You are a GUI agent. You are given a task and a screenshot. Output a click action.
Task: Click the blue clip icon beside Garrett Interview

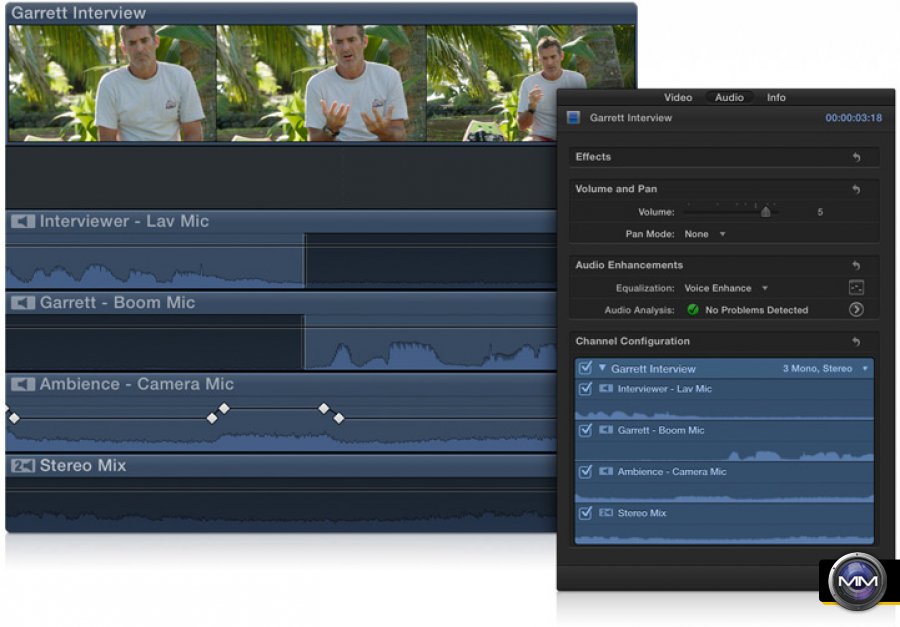[x=573, y=118]
